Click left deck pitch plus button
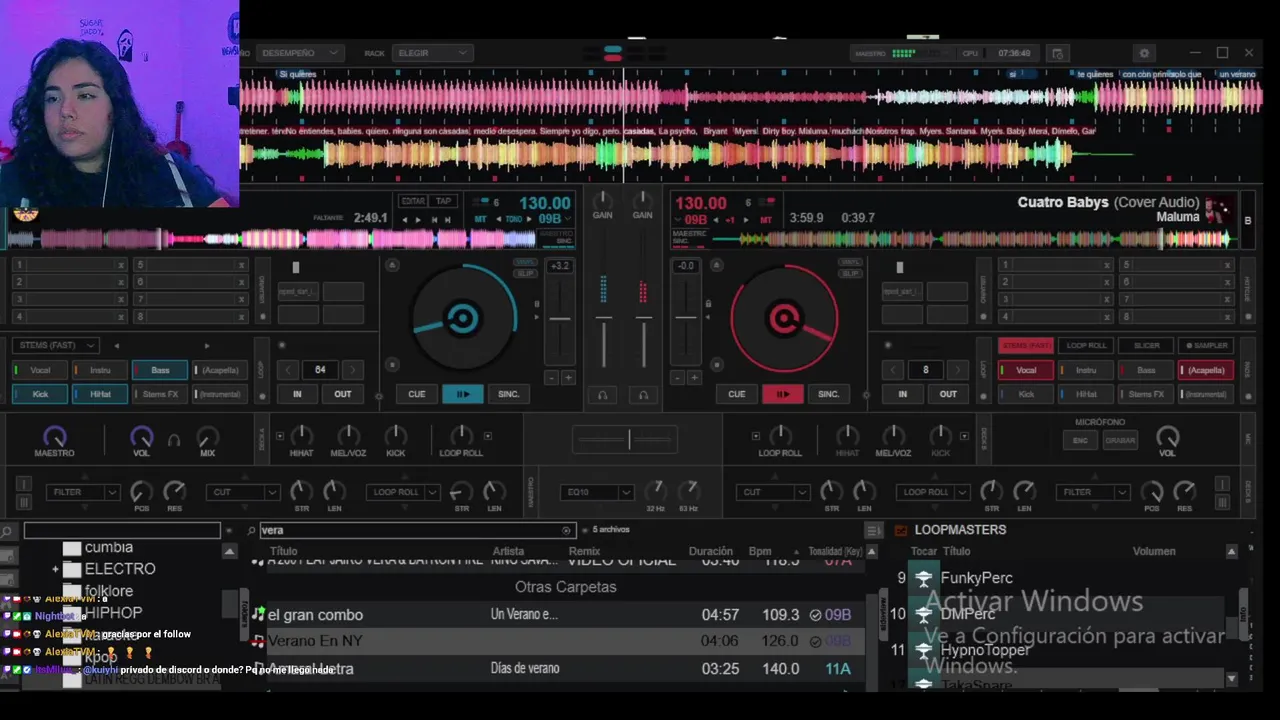 point(568,378)
